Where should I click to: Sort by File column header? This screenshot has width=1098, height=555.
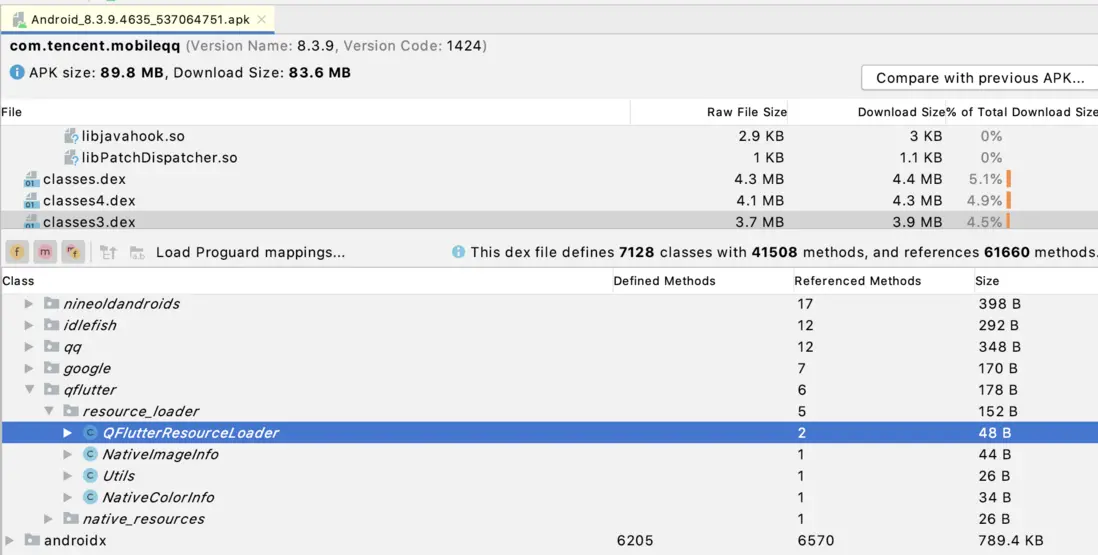coord(315,112)
